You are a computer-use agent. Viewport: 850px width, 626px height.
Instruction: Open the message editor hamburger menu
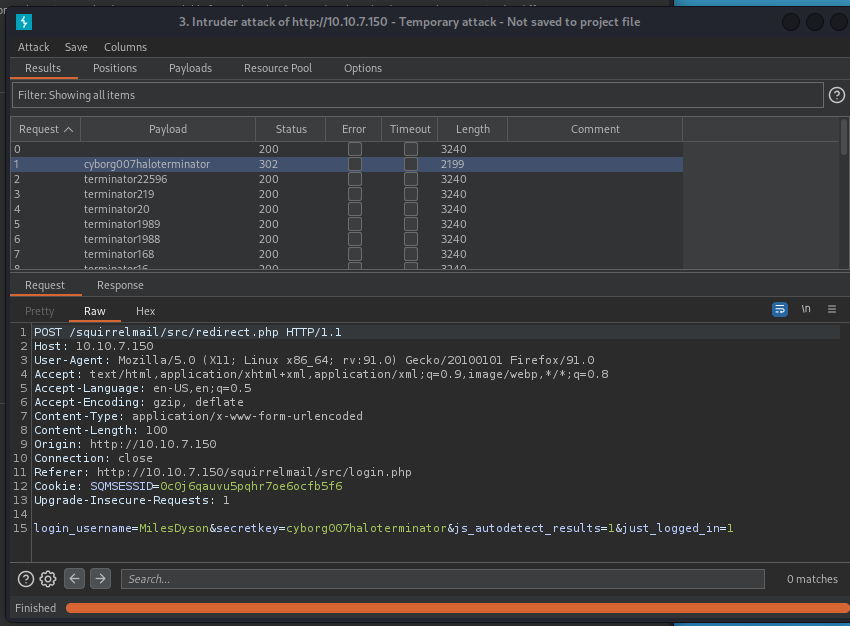click(831, 310)
